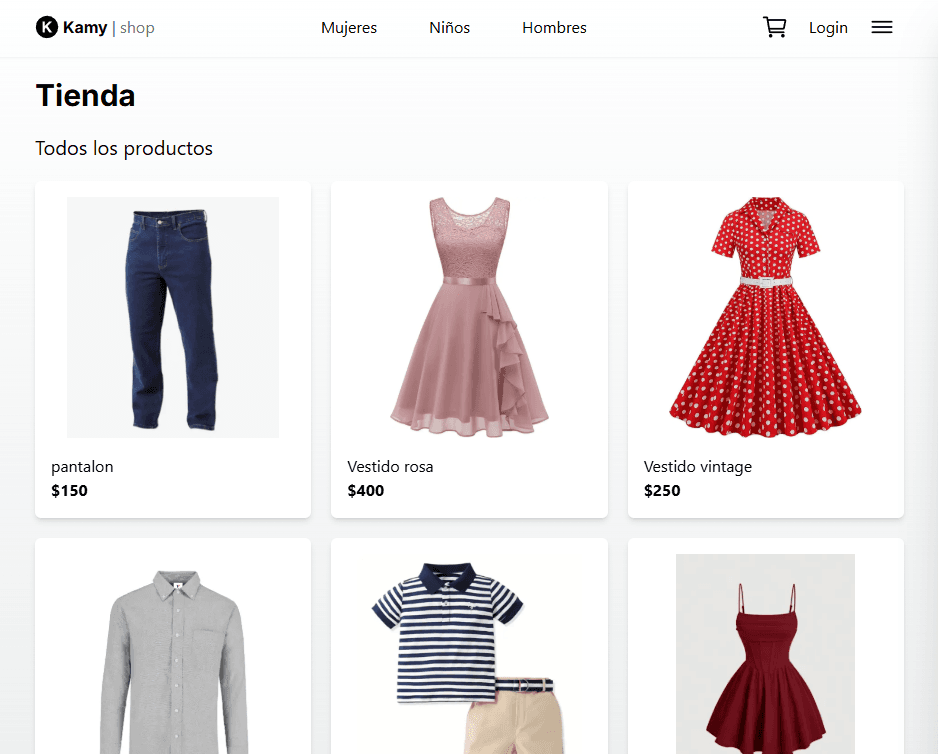Open the blue jeans pantalon image
This screenshot has height=754, width=938.
point(173,317)
